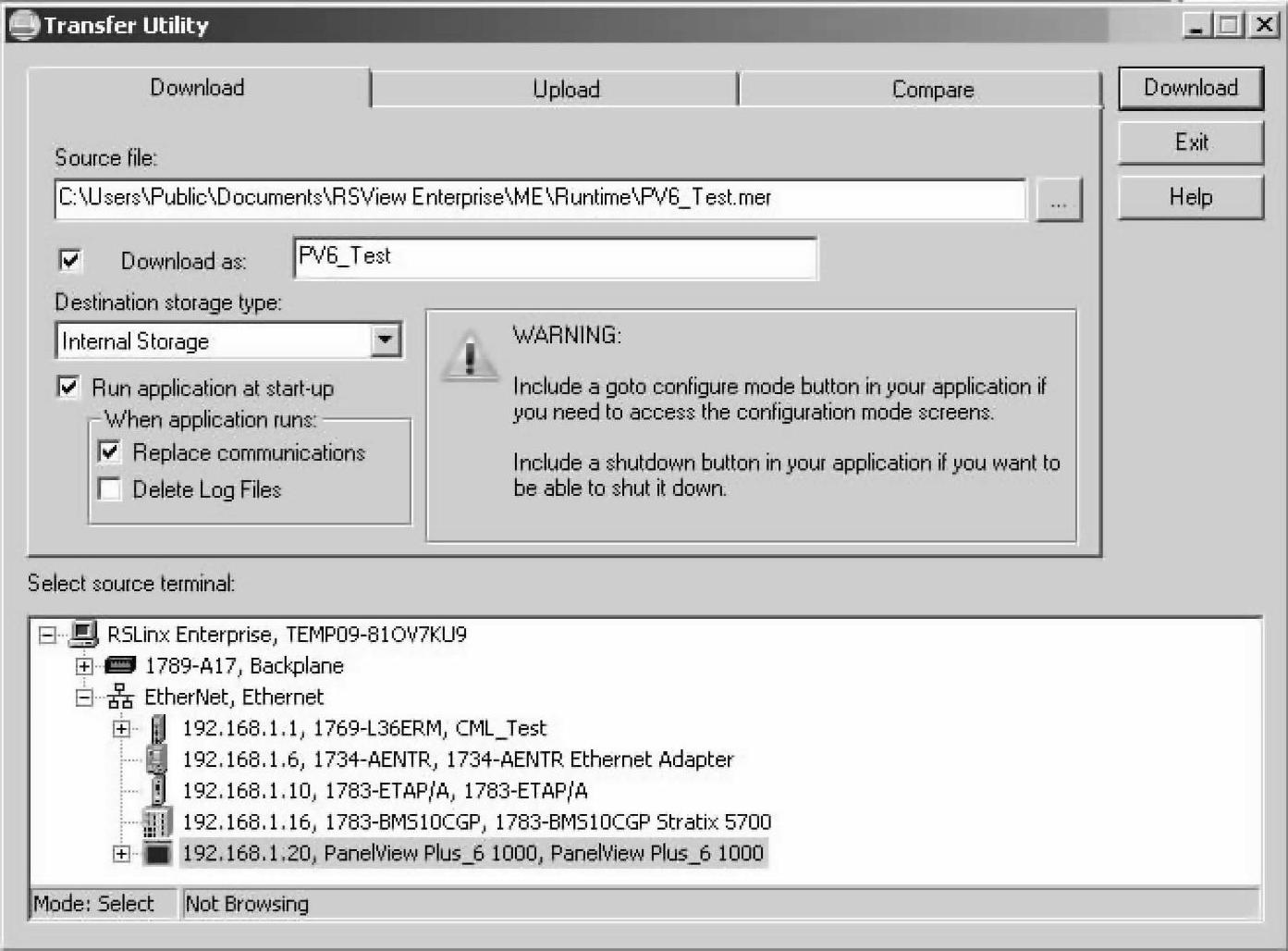Enable Delete Log Files checkbox

(x=109, y=488)
